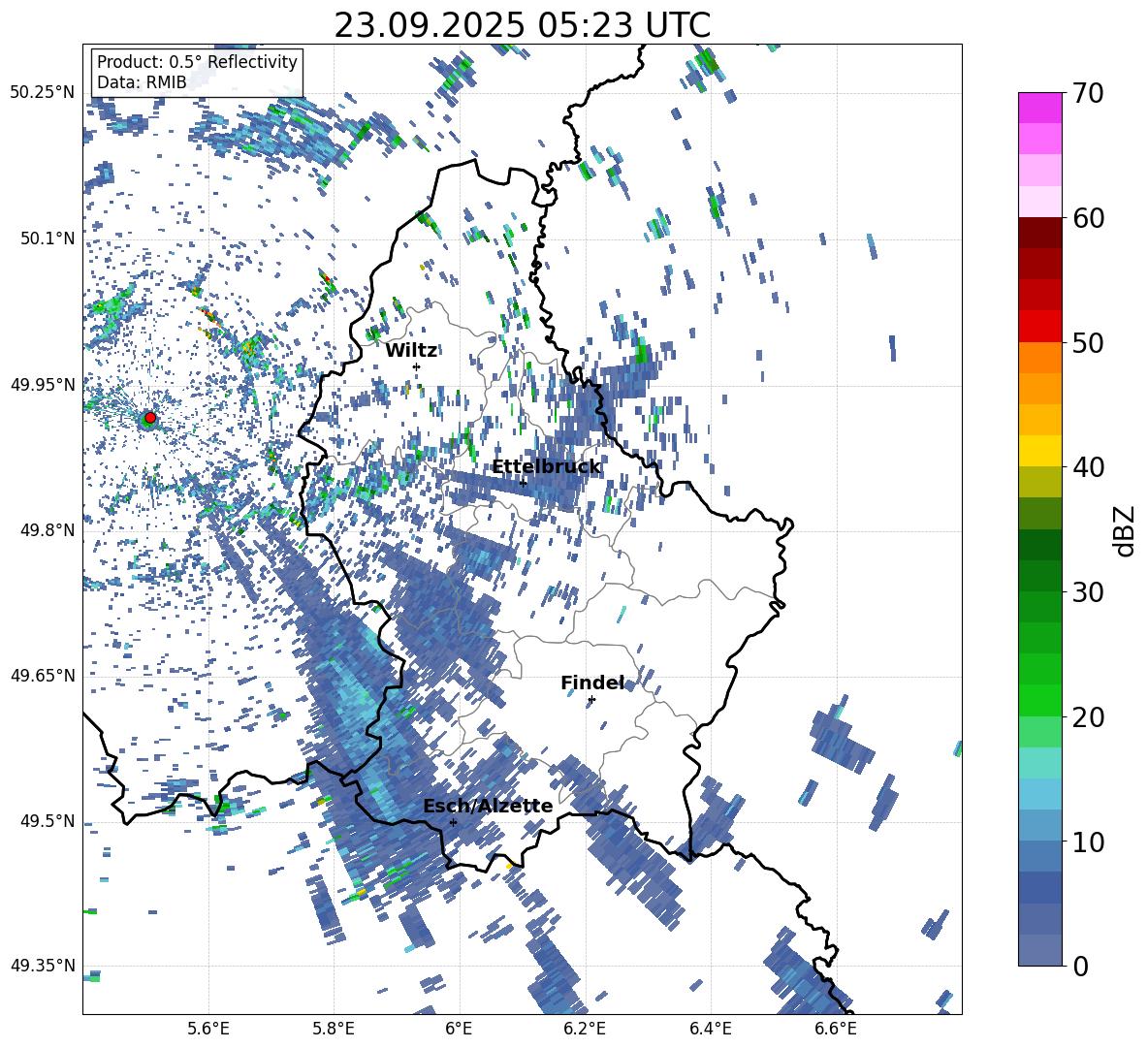The width and height of the screenshot is (1148, 1048).
Task: Click the latitude label 50.1°N
Action: point(47,238)
